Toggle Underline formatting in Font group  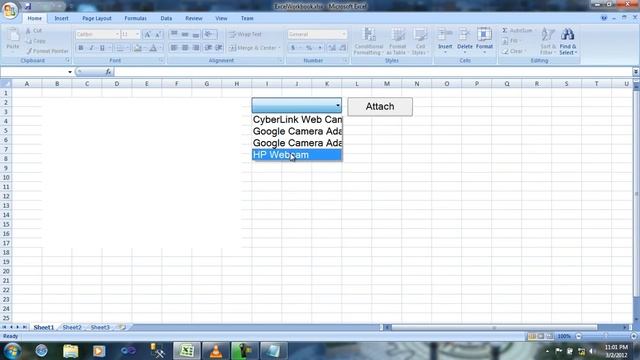[x=102, y=48]
